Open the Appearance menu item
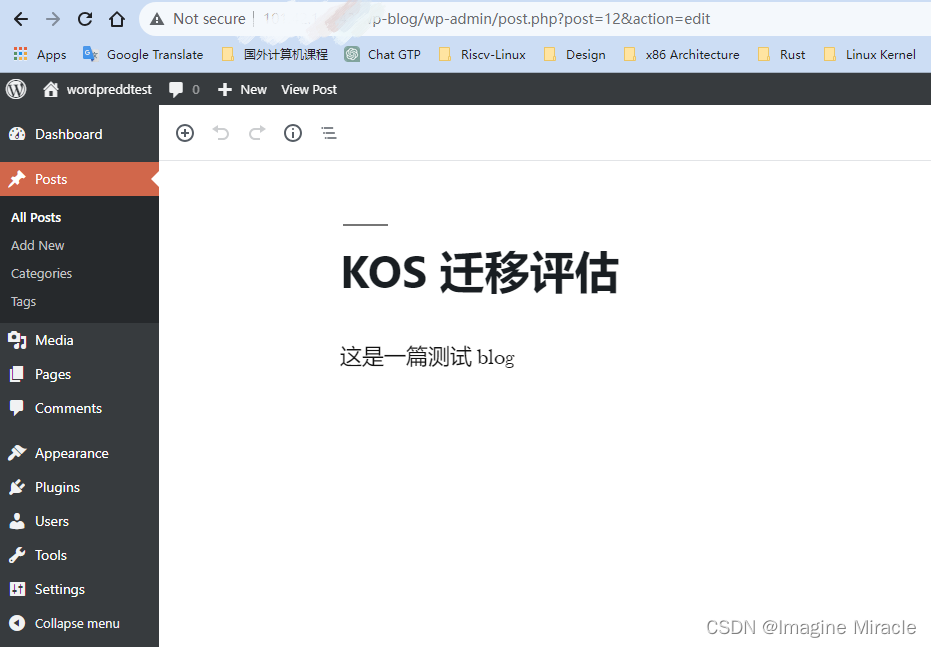This screenshot has height=647, width=931. pos(71,453)
